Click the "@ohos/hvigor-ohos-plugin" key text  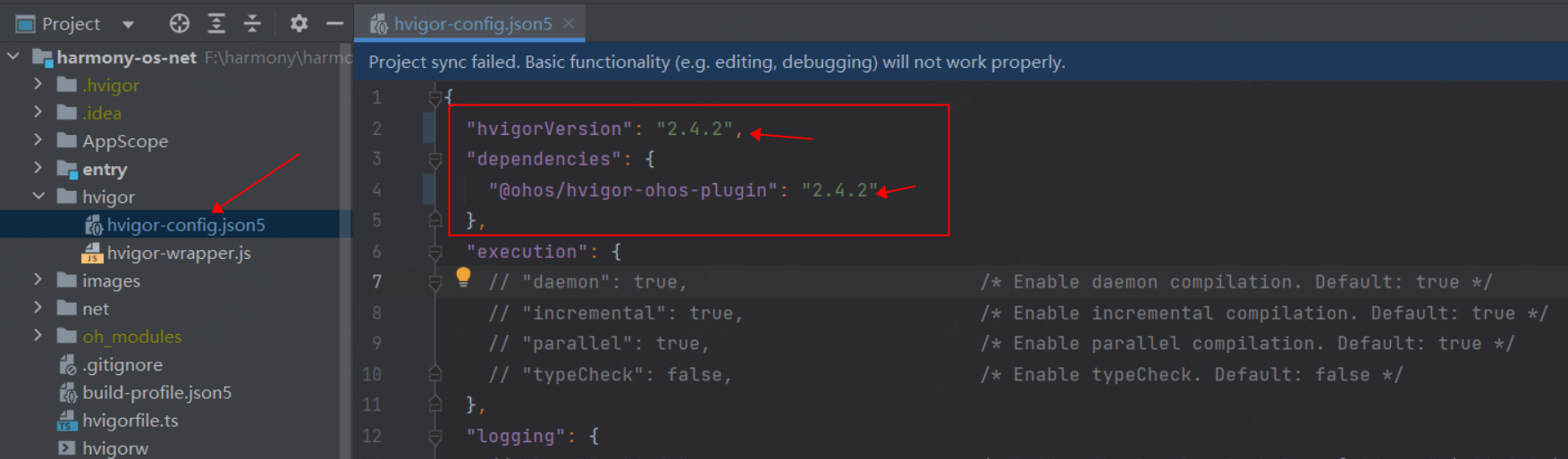pos(633,190)
